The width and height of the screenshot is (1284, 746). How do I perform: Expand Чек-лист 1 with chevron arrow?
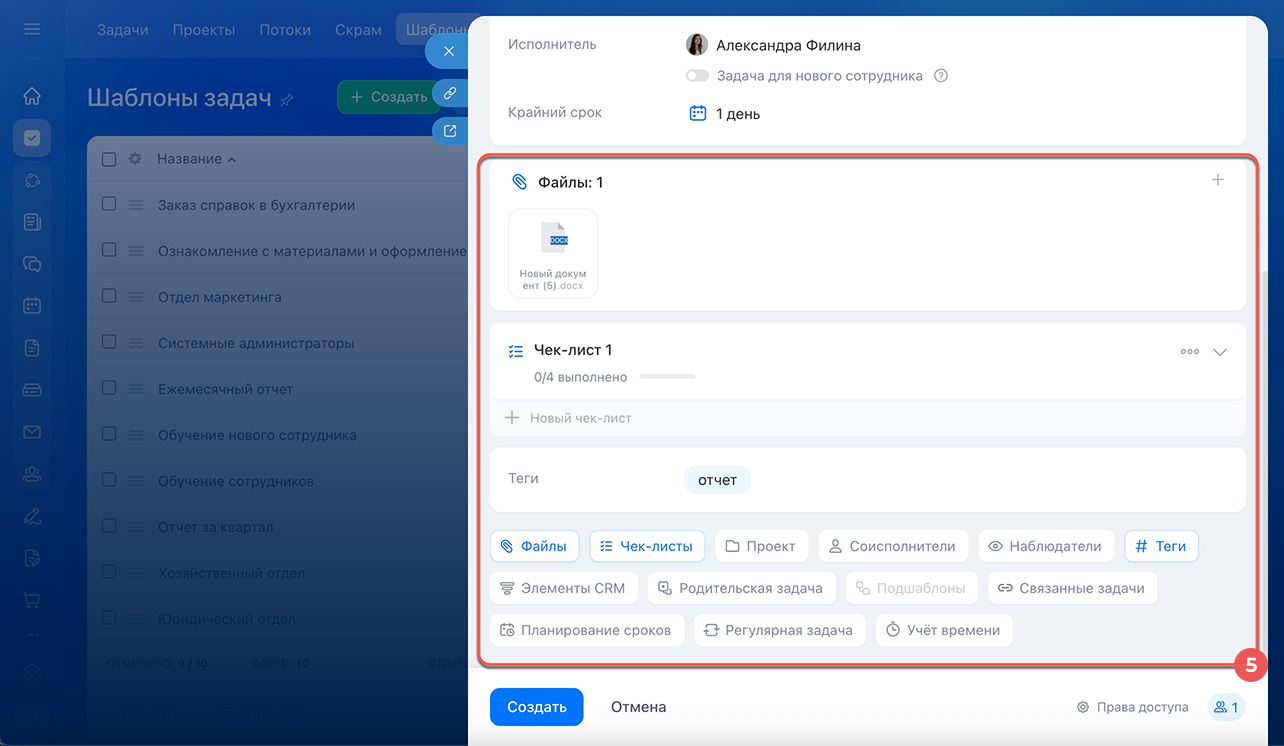[x=1219, y=352]
